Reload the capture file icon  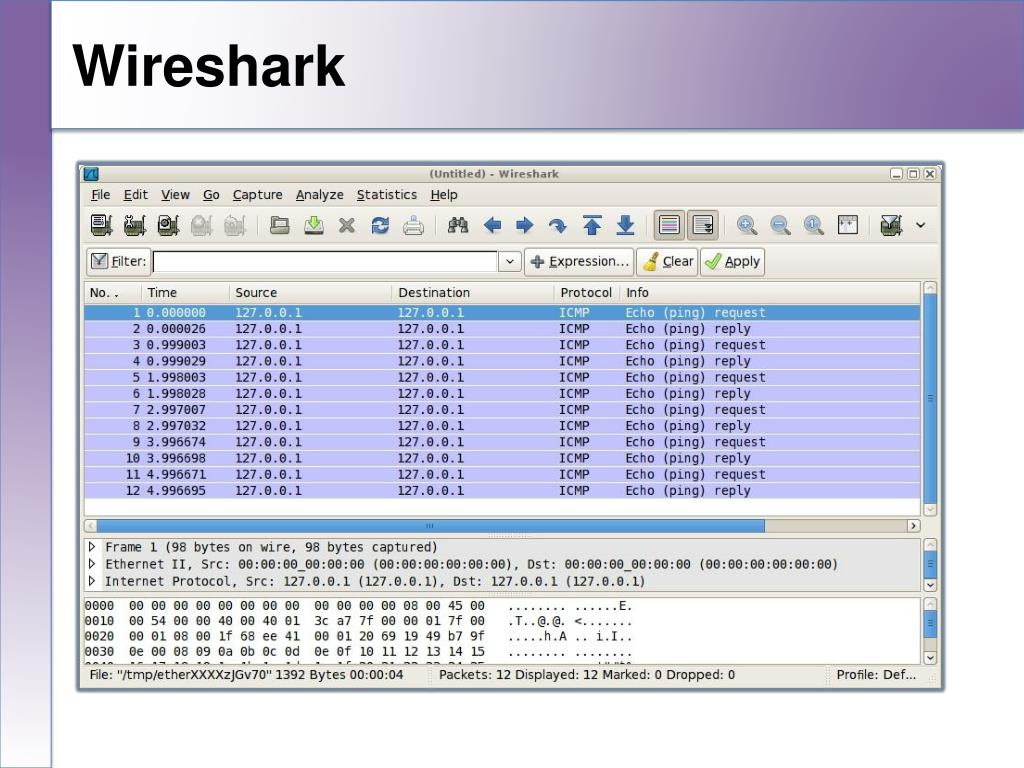click(x=380, y=225)
